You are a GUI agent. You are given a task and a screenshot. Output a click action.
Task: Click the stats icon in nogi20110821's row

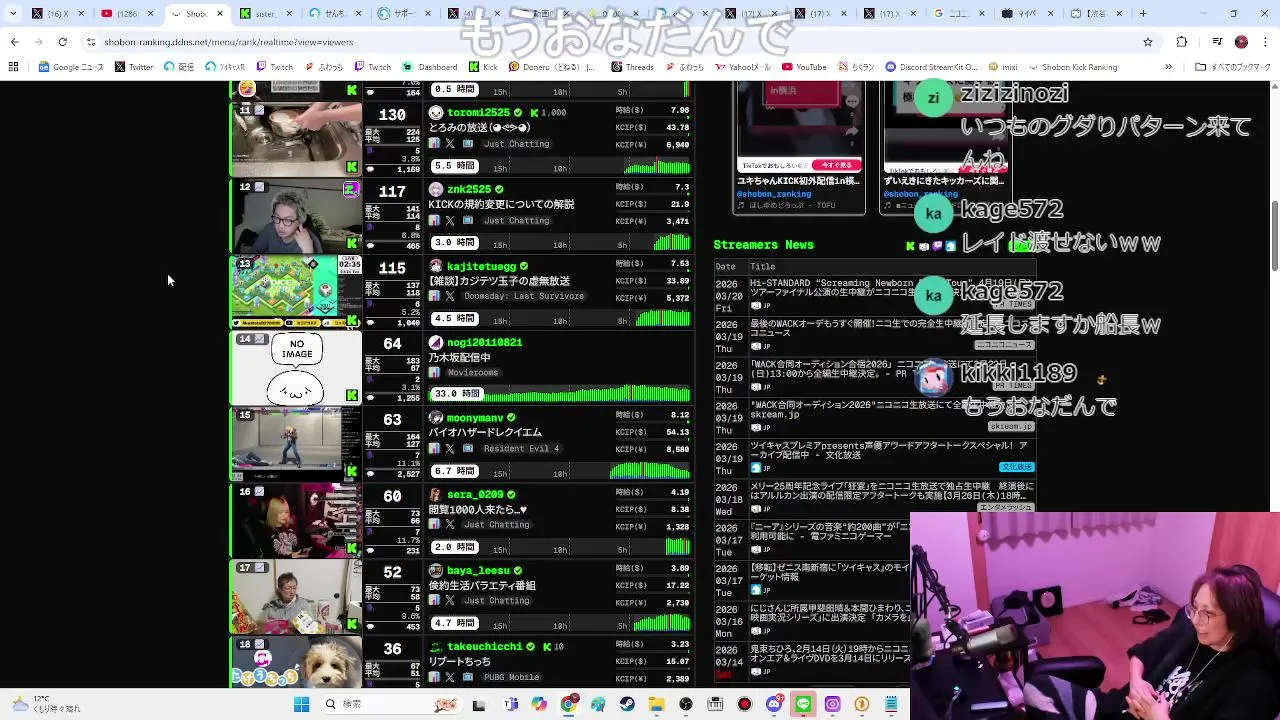pyautogui.click(x=434, y=372)
